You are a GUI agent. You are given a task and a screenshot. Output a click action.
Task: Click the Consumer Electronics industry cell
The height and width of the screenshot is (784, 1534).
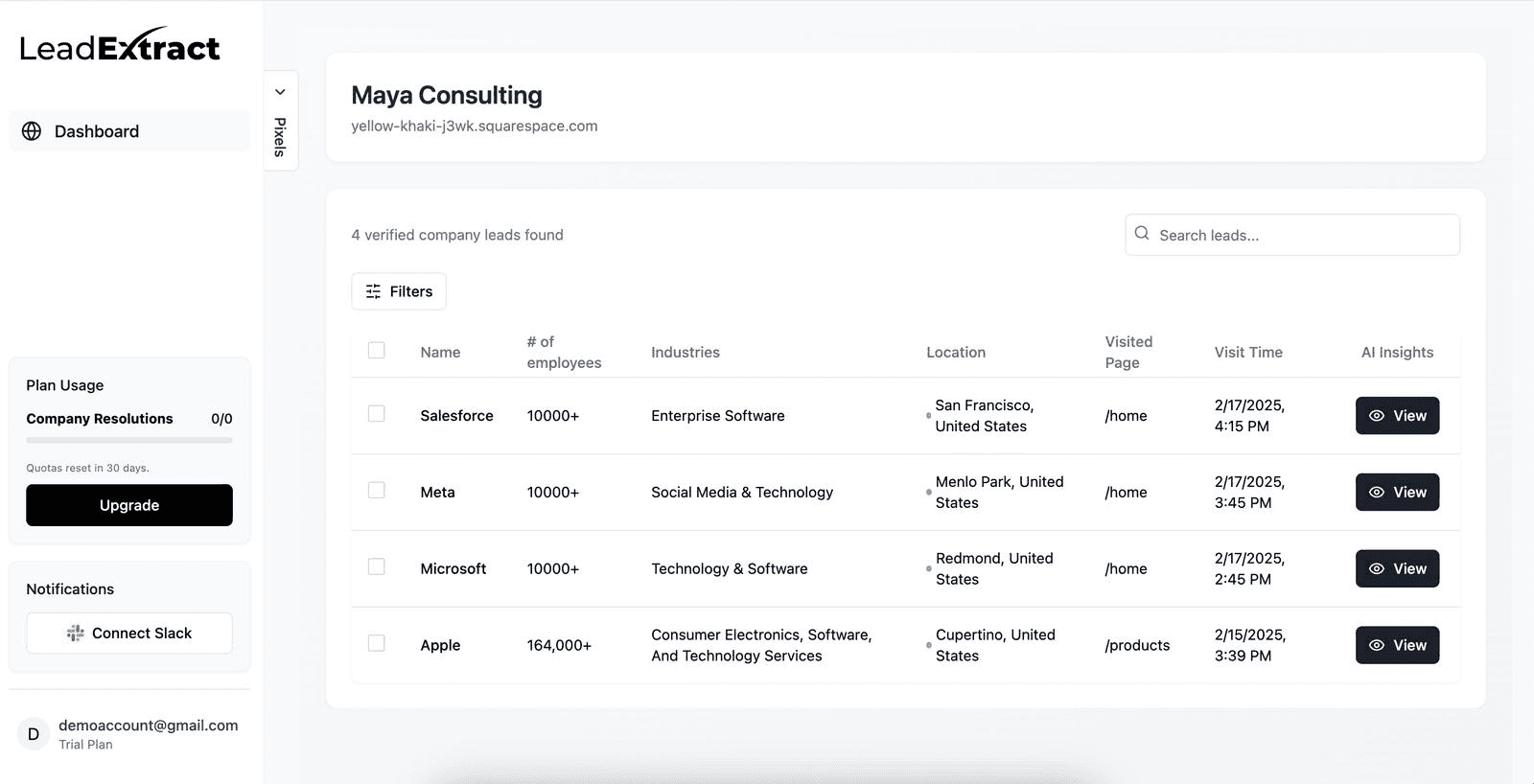[761, 646]
